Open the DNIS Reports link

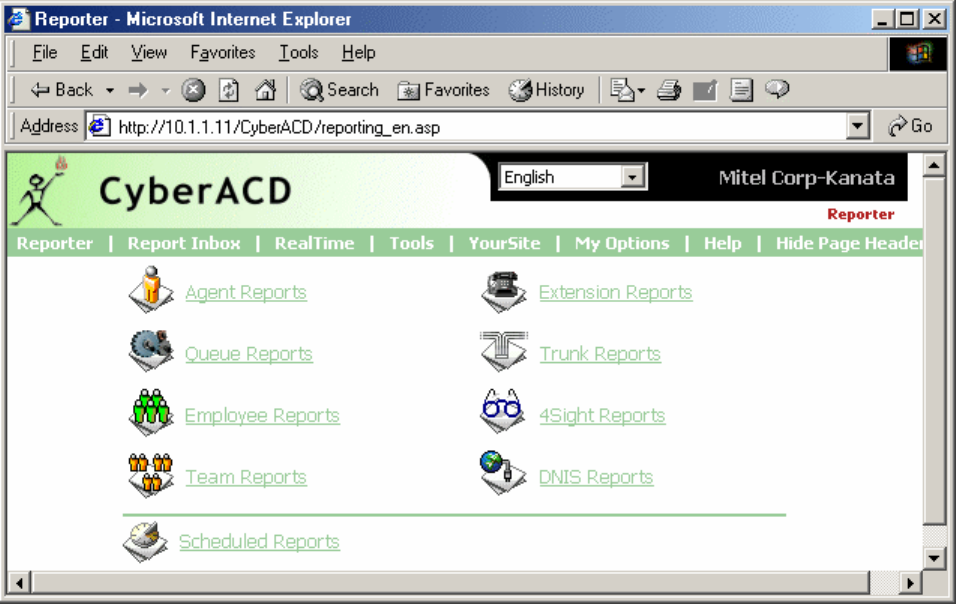[x=596, y=477]
